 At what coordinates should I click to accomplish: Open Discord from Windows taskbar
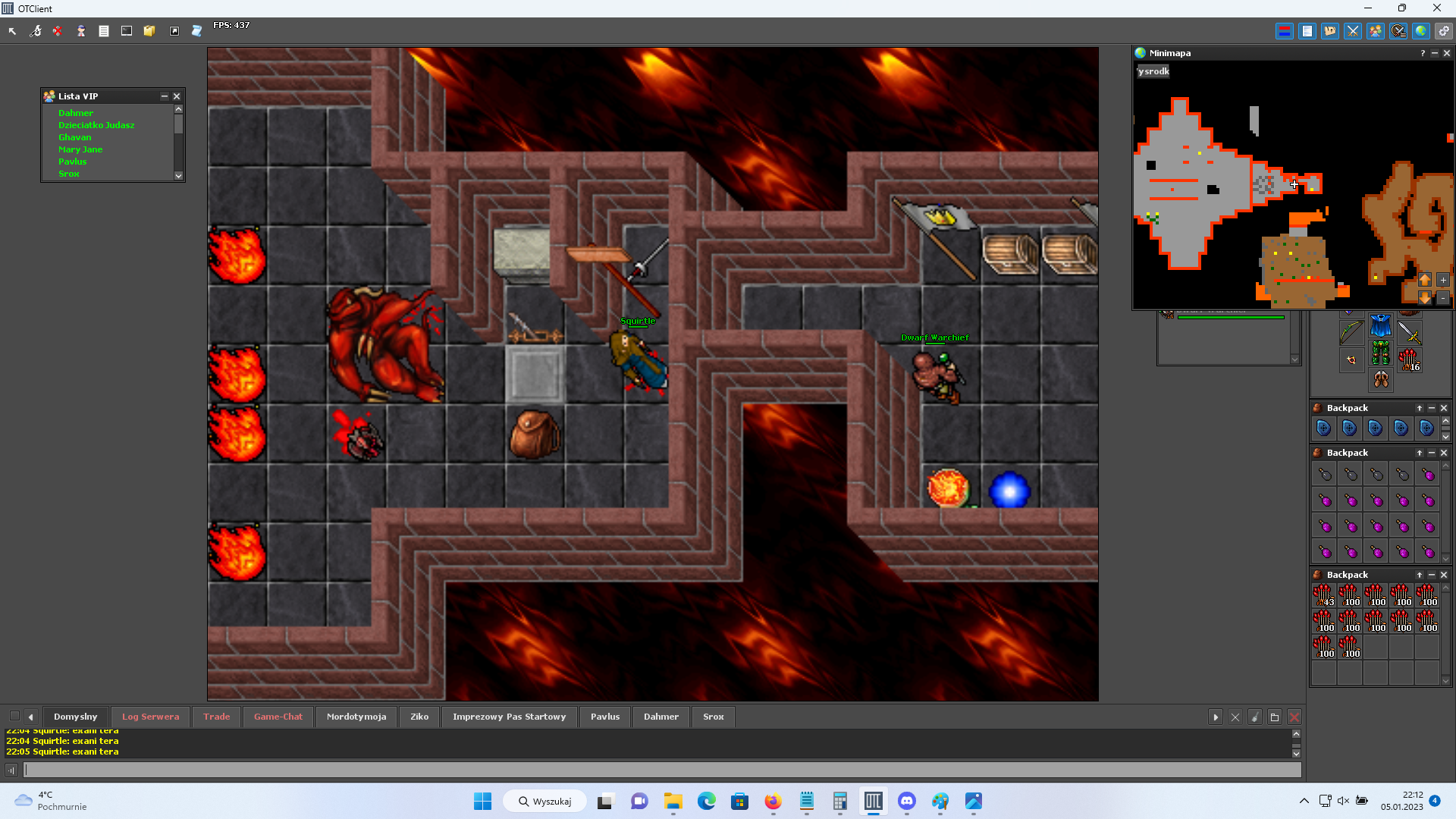point(907,802)
